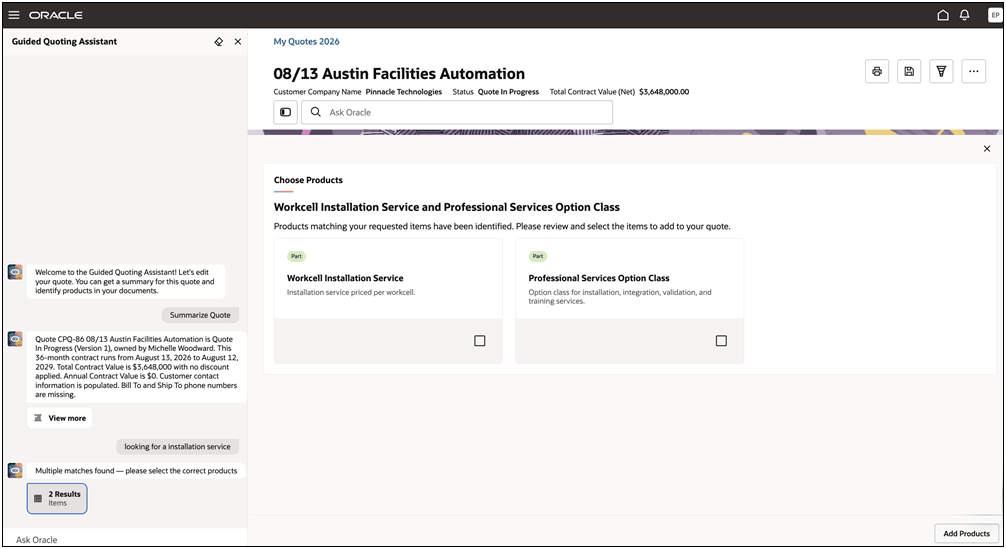Screen dimensions: 1006x549
Task: Clear chat with eraser icon in assistant panel
Action: coord(219,42)
